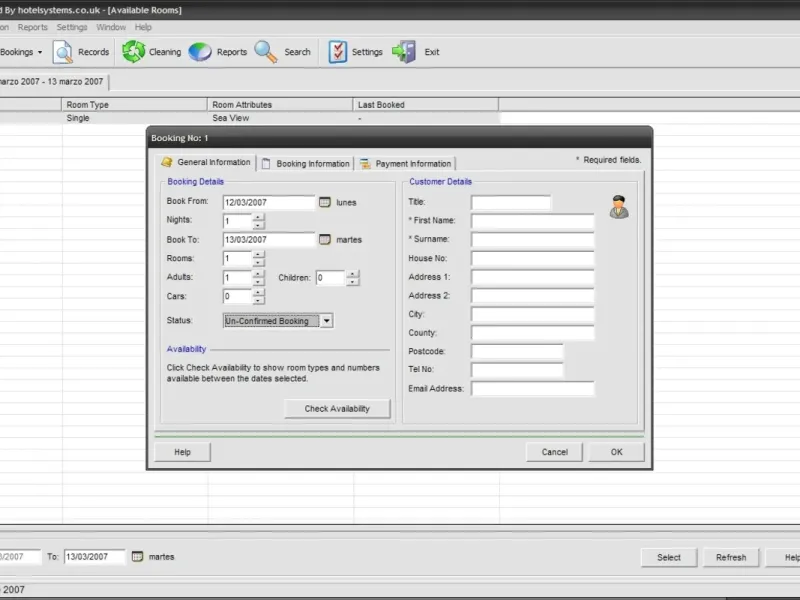Click the Title input field
The height and width of the screenshot is (600, 800).
point(511,203)
